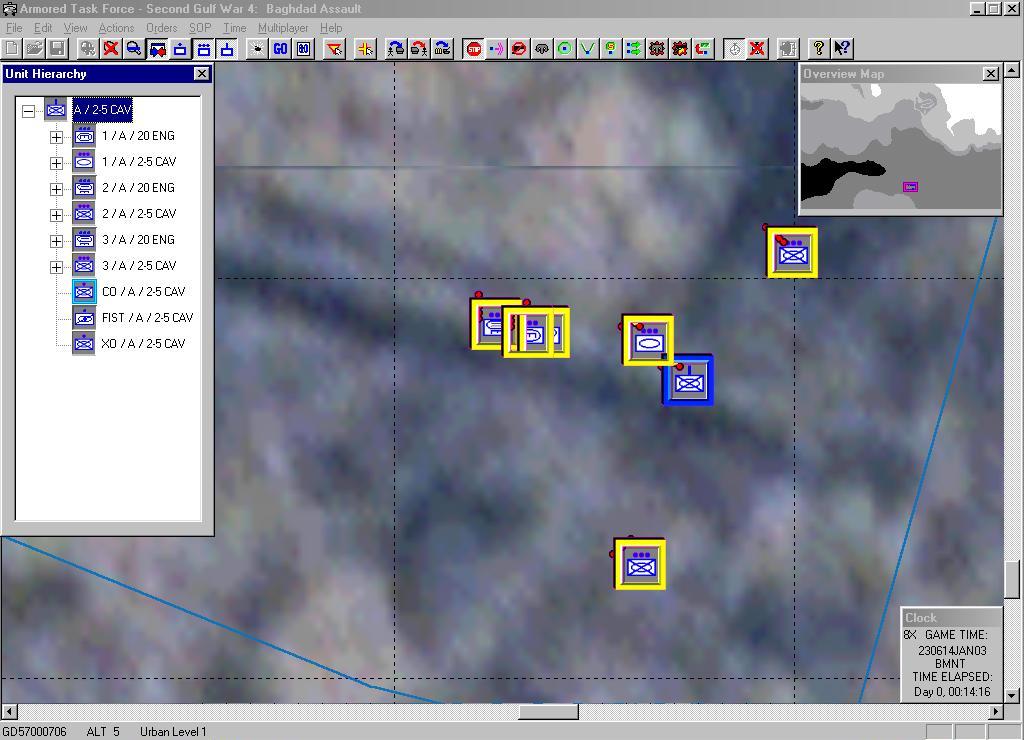Viewport: 1024px width, 740px height.
Task: Click the green V formation icon
Action: 588,48
